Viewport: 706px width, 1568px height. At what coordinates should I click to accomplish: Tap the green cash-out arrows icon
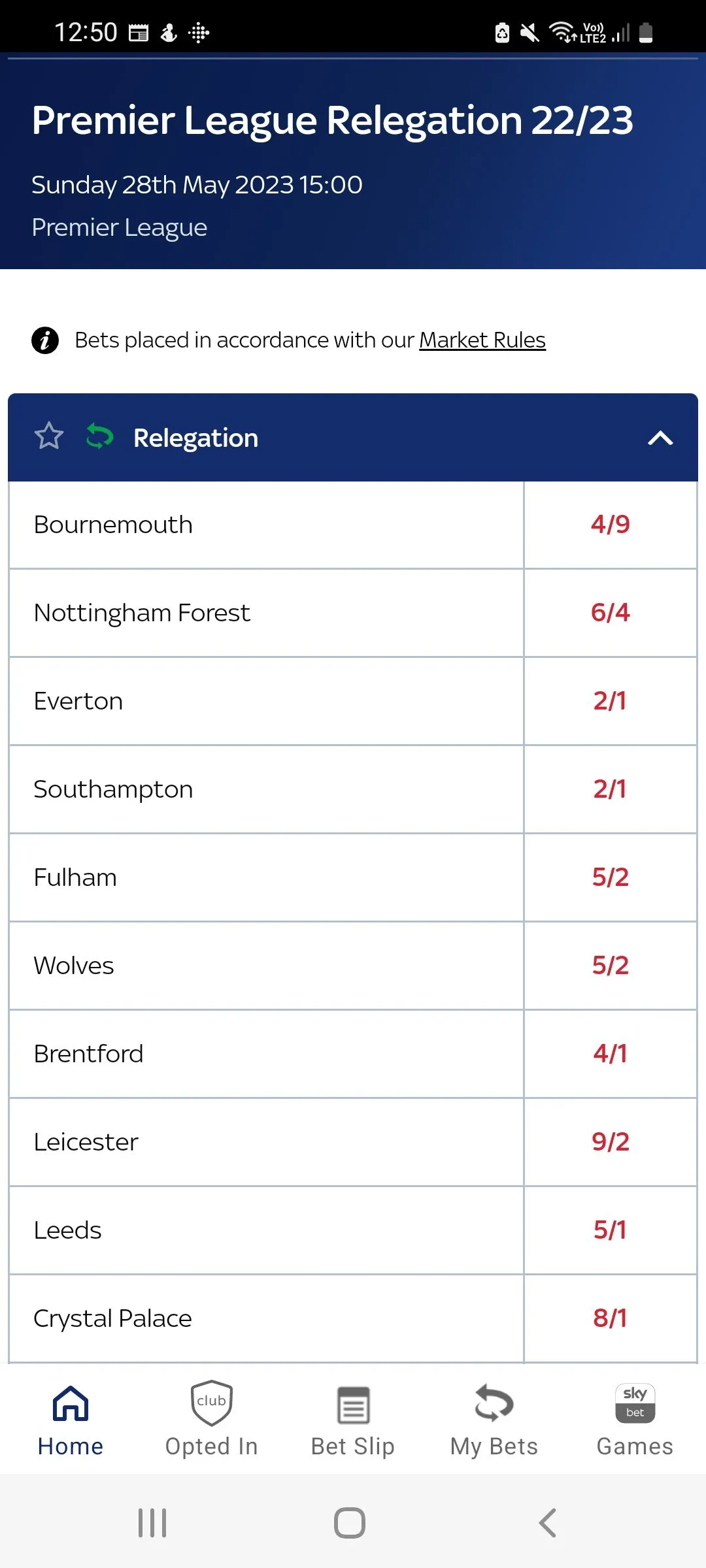pos(99,436)
